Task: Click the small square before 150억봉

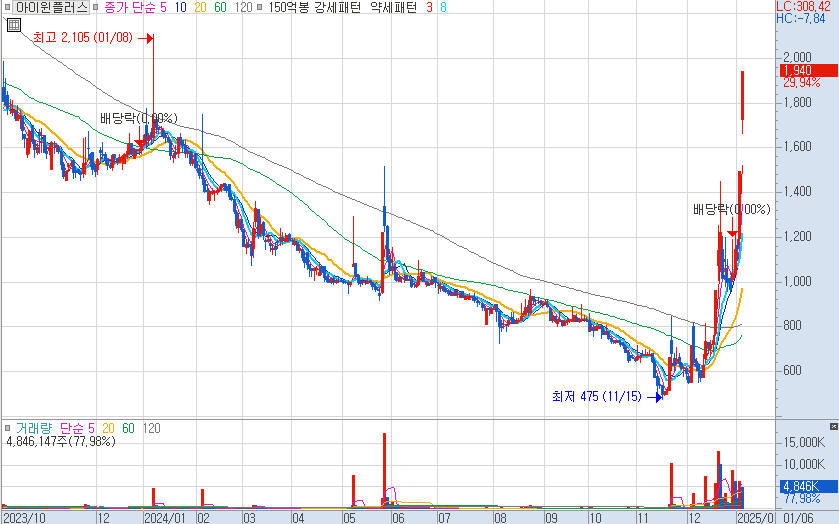Action: coord(260,7)
